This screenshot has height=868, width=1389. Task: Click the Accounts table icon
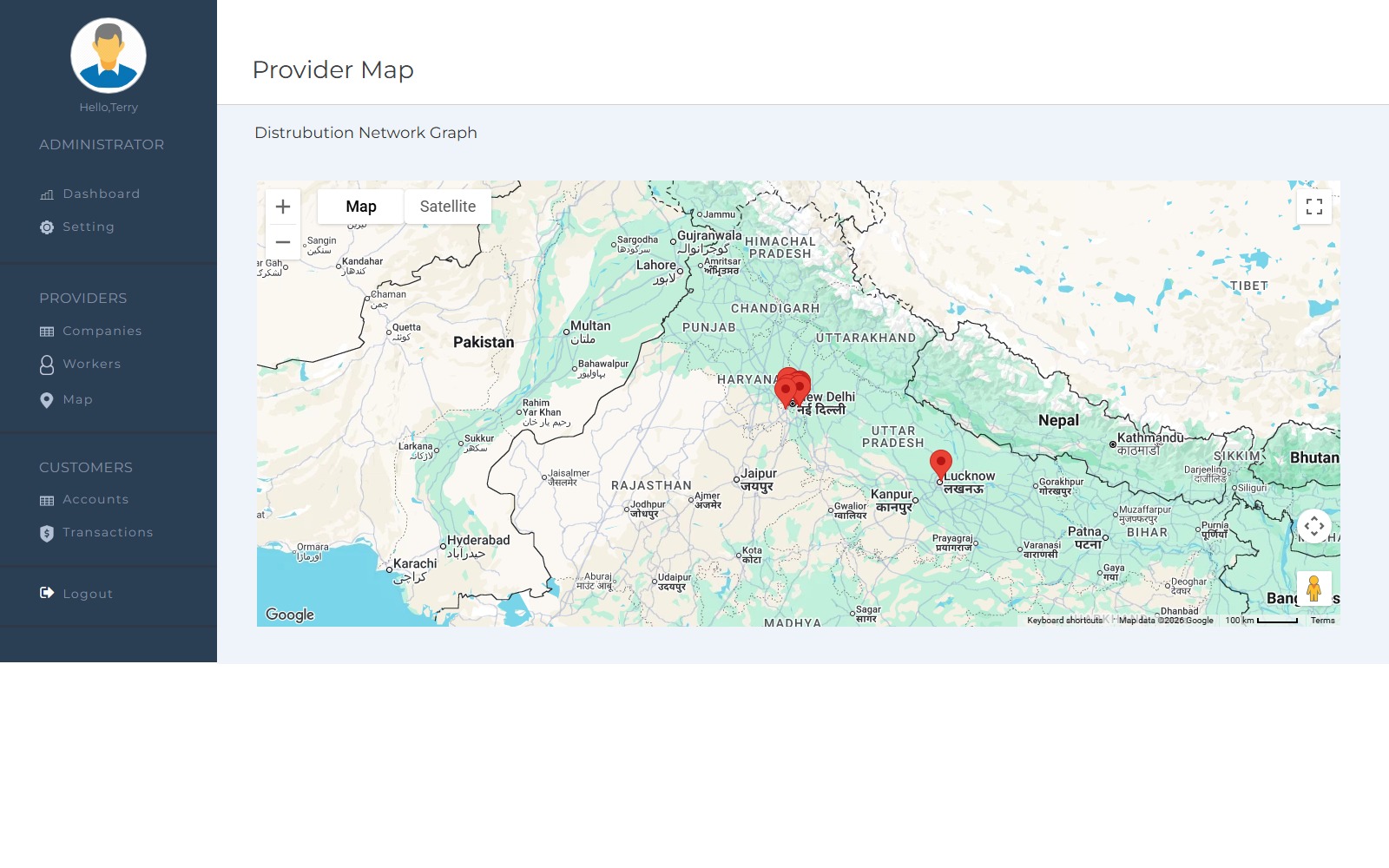pos(47,500)
